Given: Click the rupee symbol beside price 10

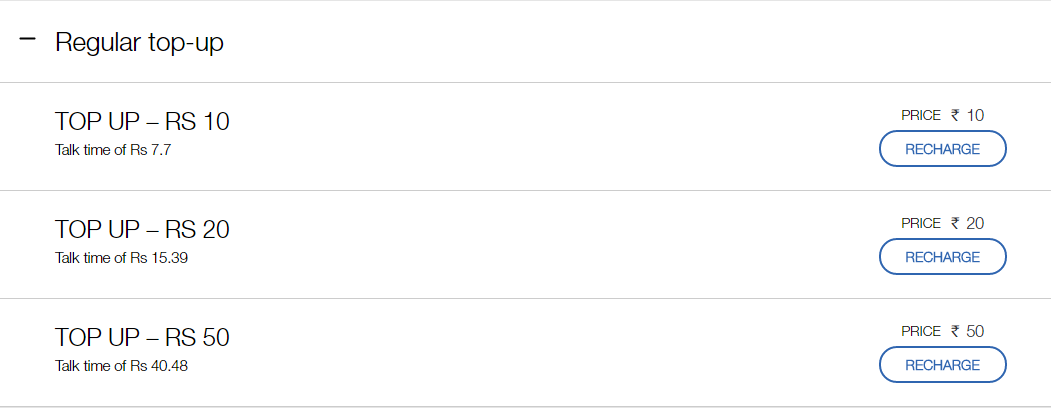Looking at the screenshot, I should pos(955,116).
